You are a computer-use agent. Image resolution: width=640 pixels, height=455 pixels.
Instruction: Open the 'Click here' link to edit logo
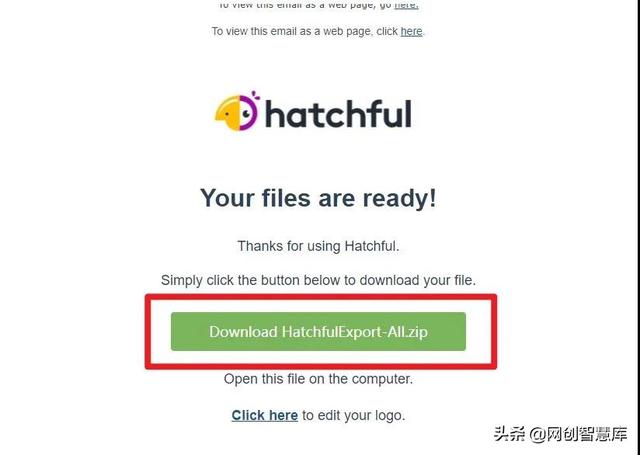tap(264, 415)
